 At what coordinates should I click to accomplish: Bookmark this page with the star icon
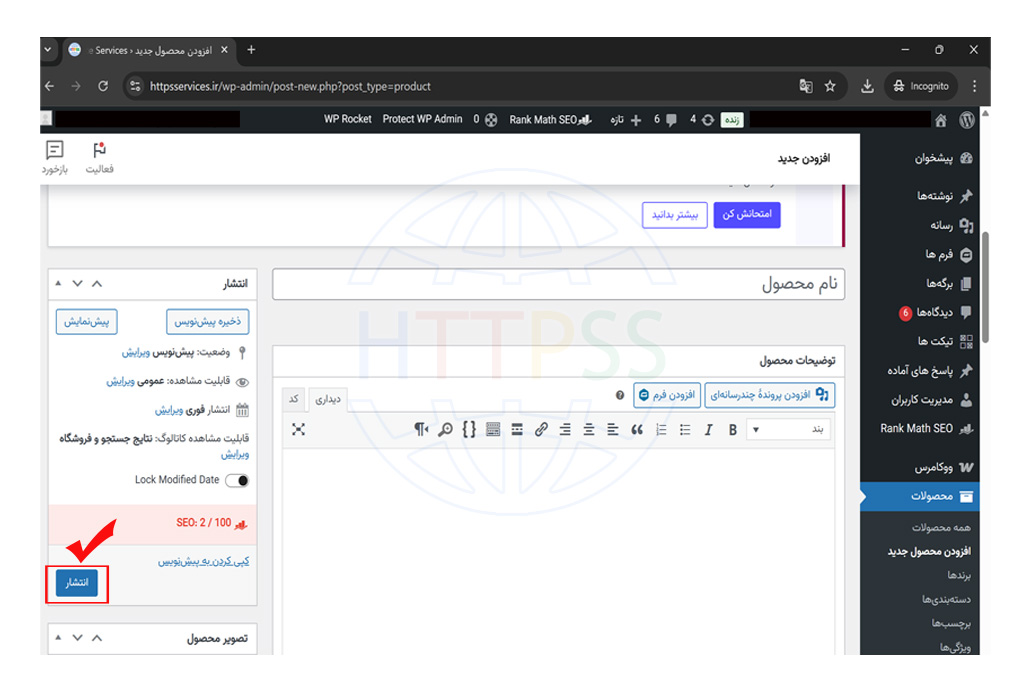pyautogui.click(x=830, y=86)
